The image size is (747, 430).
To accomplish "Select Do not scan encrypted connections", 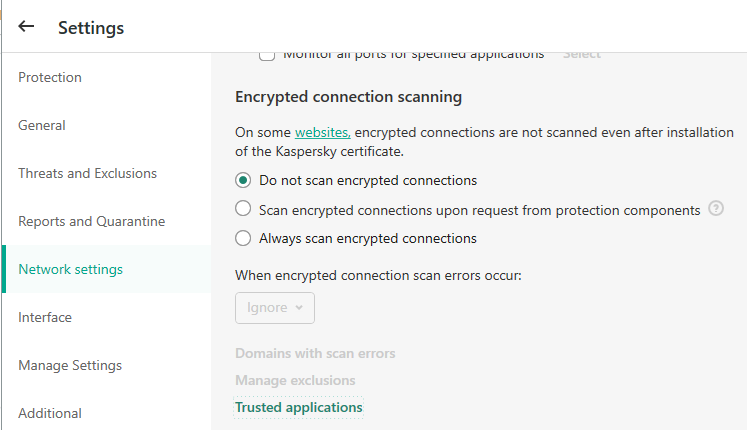I will [x=243, y=180].
